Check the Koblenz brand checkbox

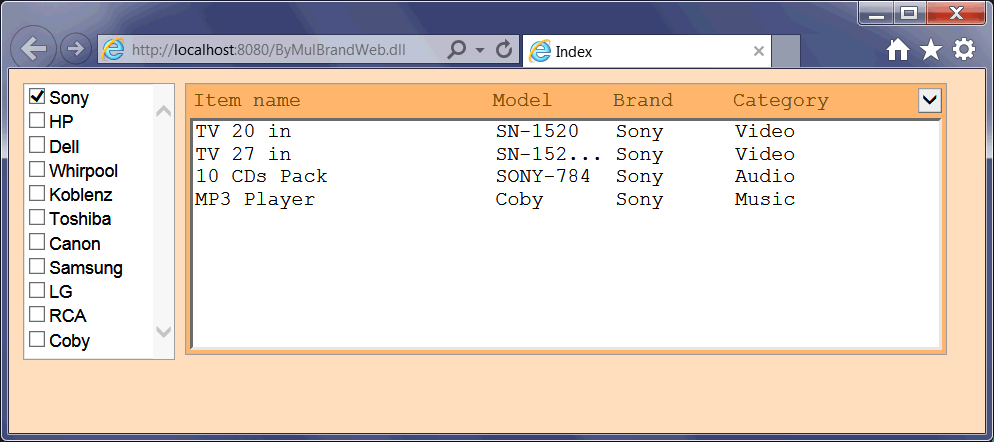(x=37, y=193)
